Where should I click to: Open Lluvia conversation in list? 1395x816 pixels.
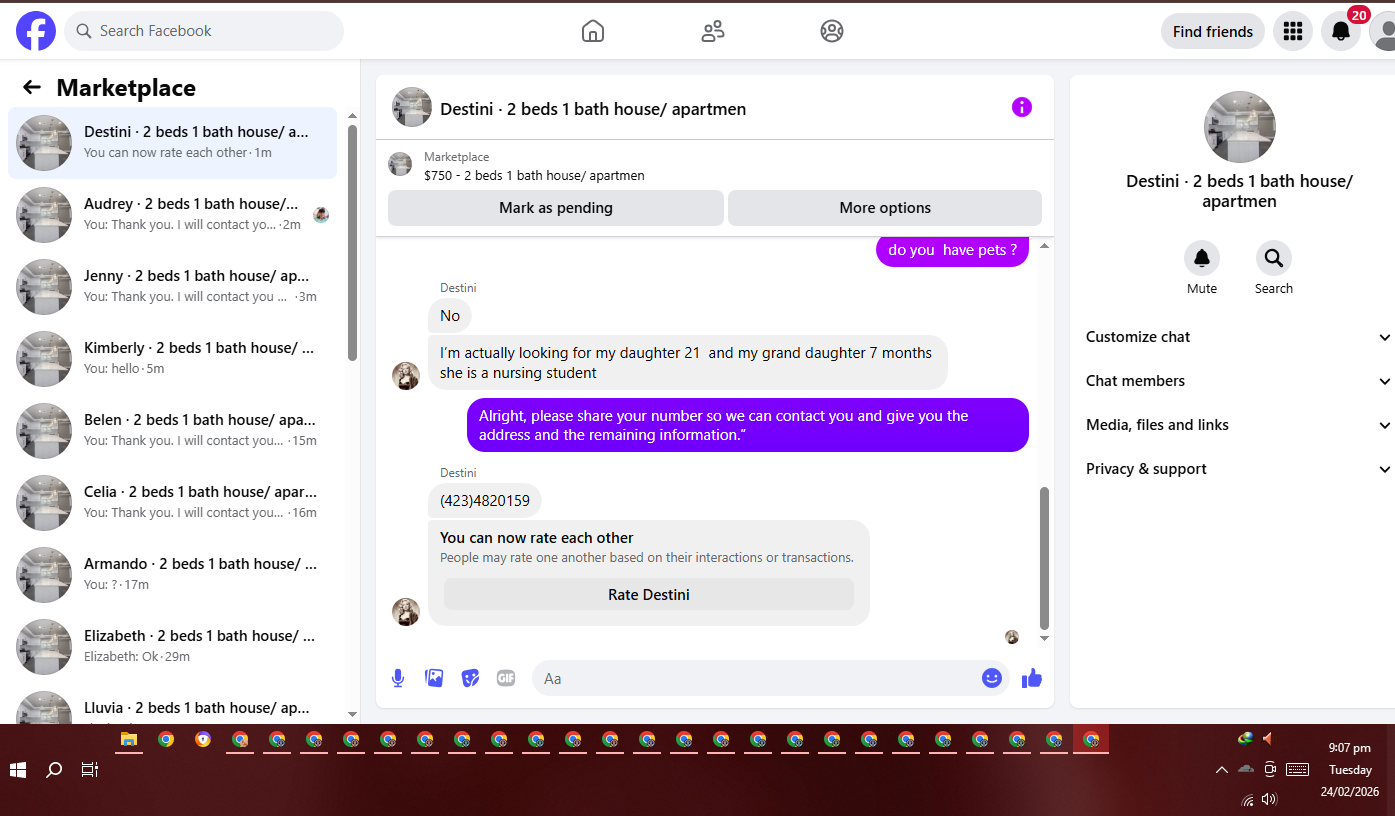172,704
